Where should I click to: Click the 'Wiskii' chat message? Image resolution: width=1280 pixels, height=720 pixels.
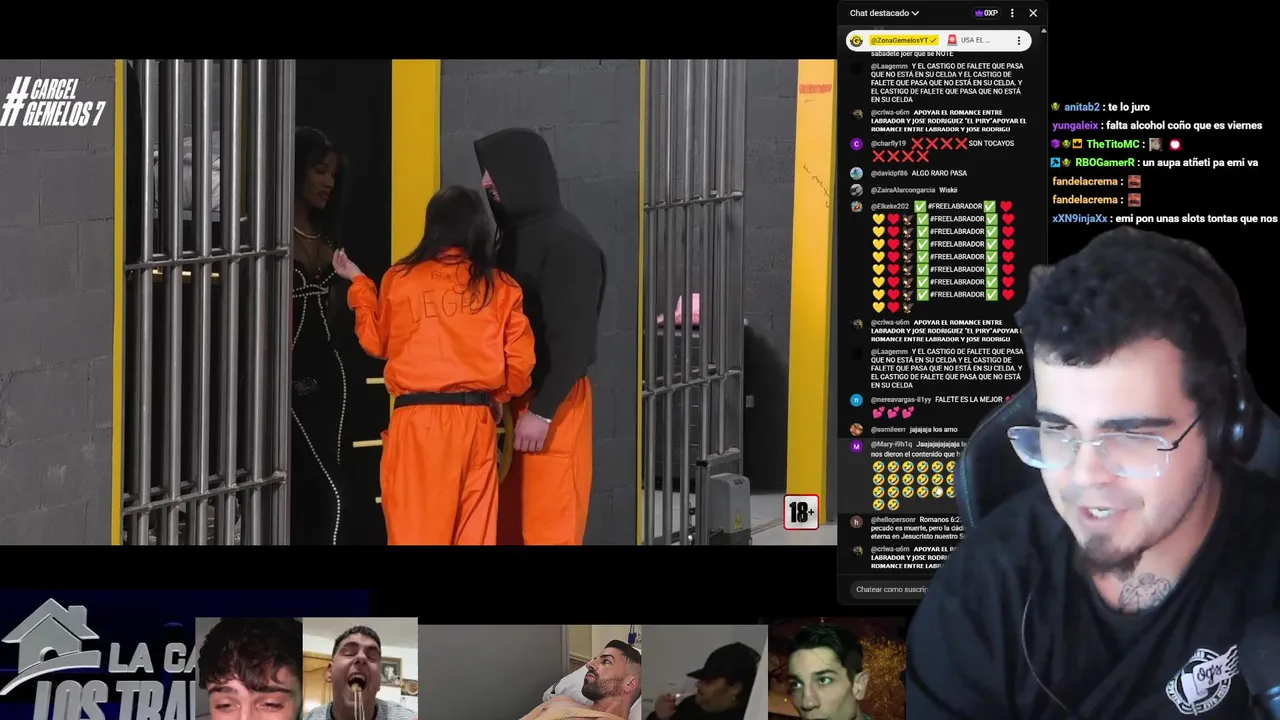click(x=948, y=190)
